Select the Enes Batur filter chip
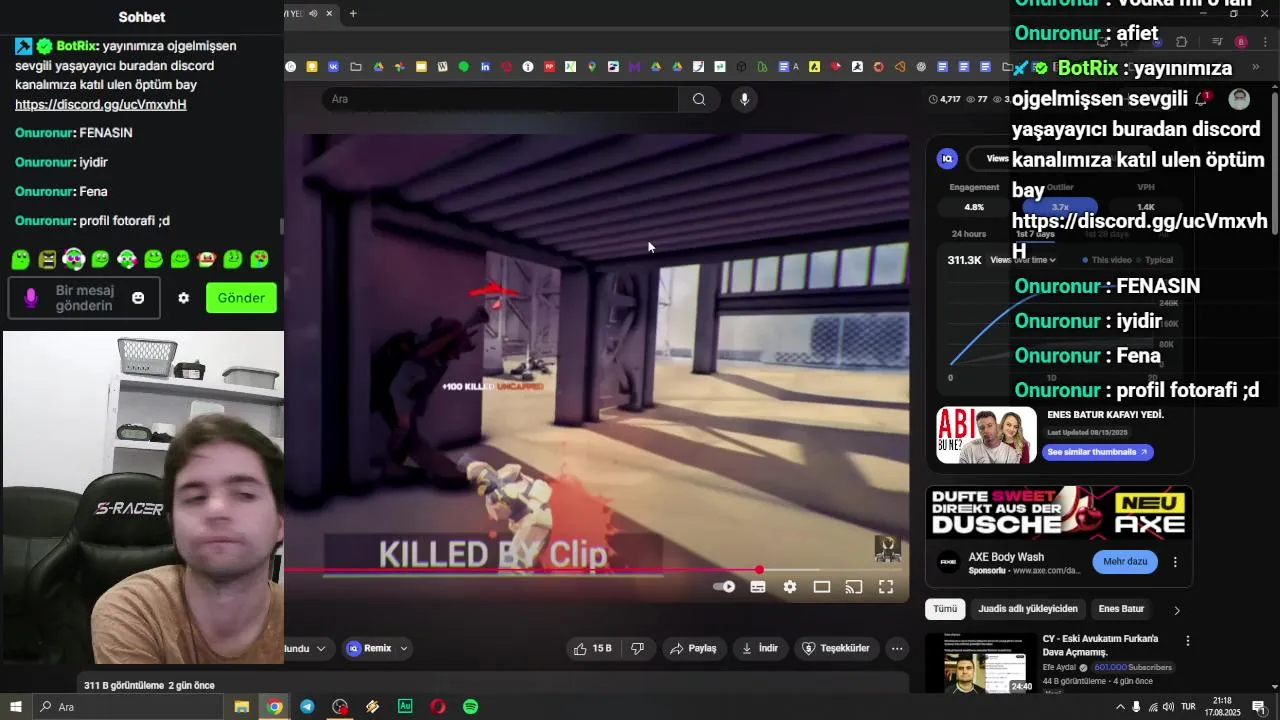 click(1121, 609)
